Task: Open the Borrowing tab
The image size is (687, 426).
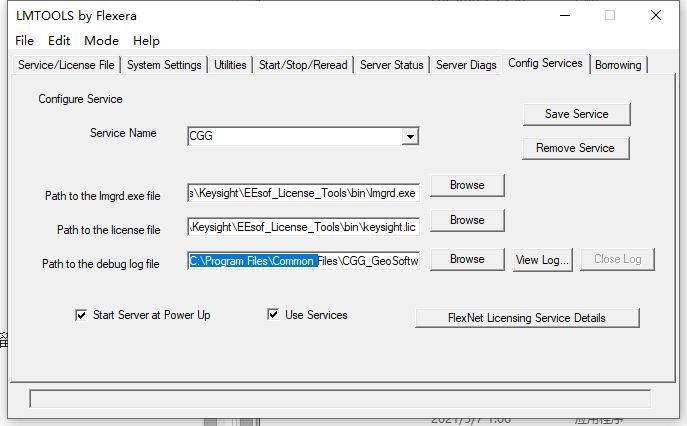Action: [x=618, y=65]
